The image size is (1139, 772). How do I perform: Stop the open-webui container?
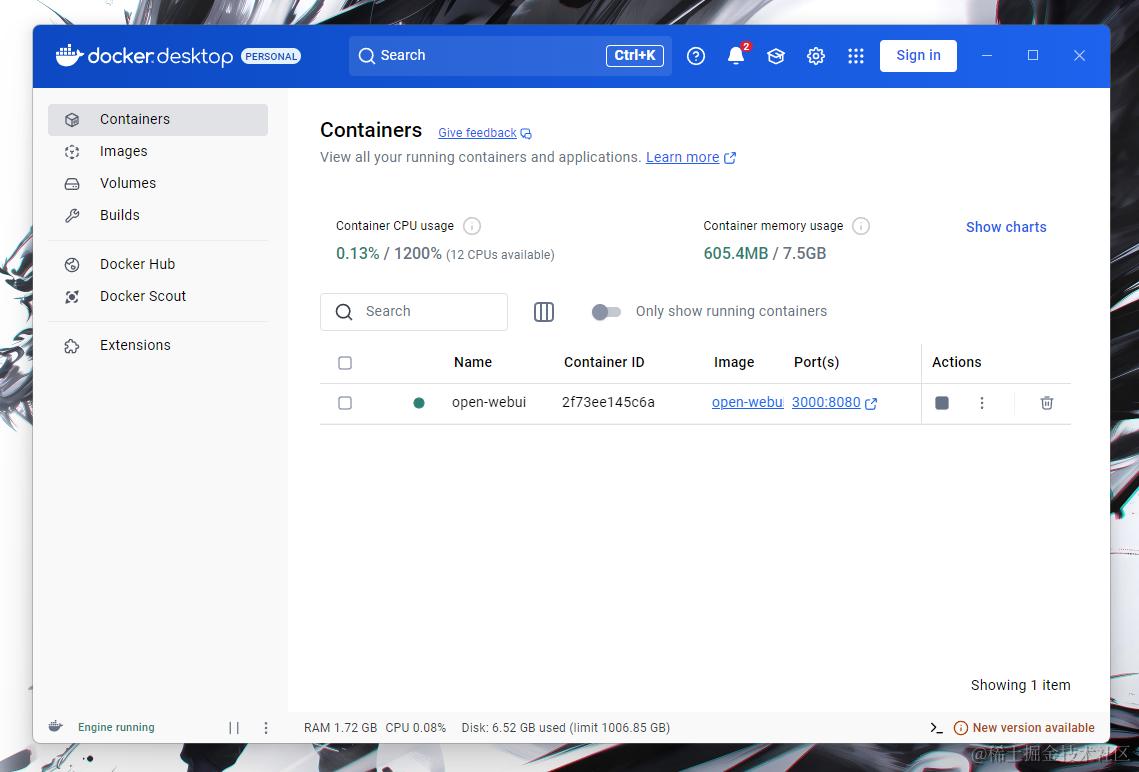point(941,403)
